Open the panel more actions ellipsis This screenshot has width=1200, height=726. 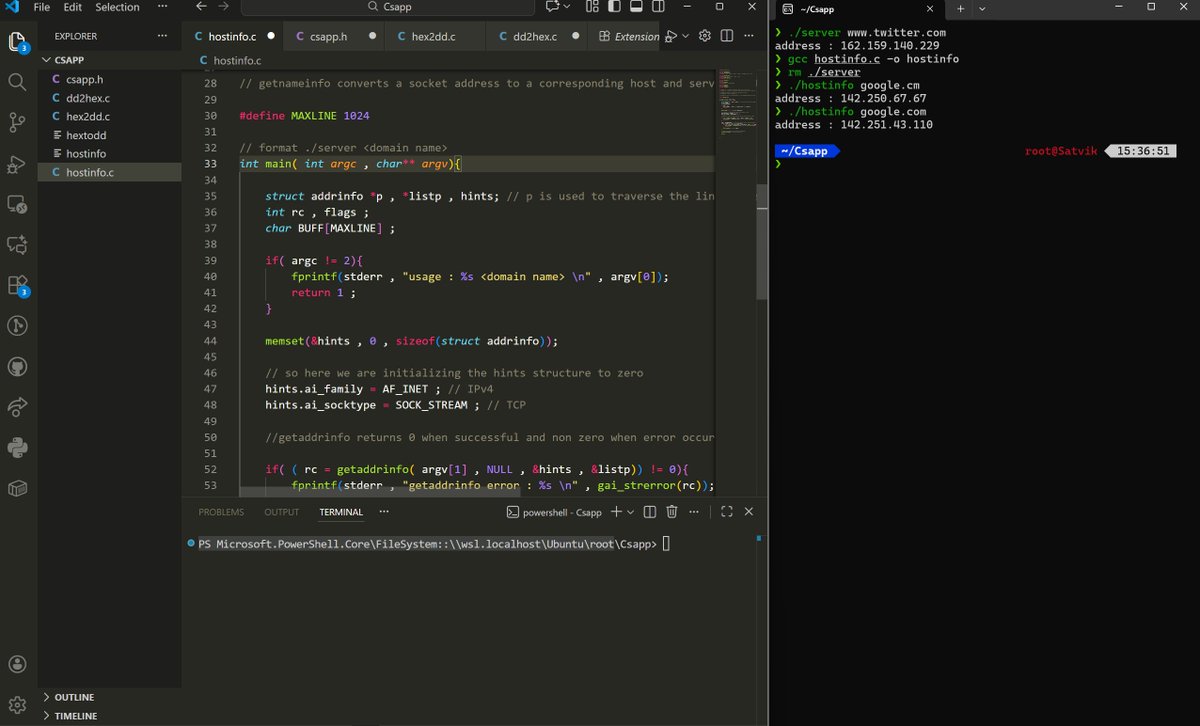click(x=696, y=511)
